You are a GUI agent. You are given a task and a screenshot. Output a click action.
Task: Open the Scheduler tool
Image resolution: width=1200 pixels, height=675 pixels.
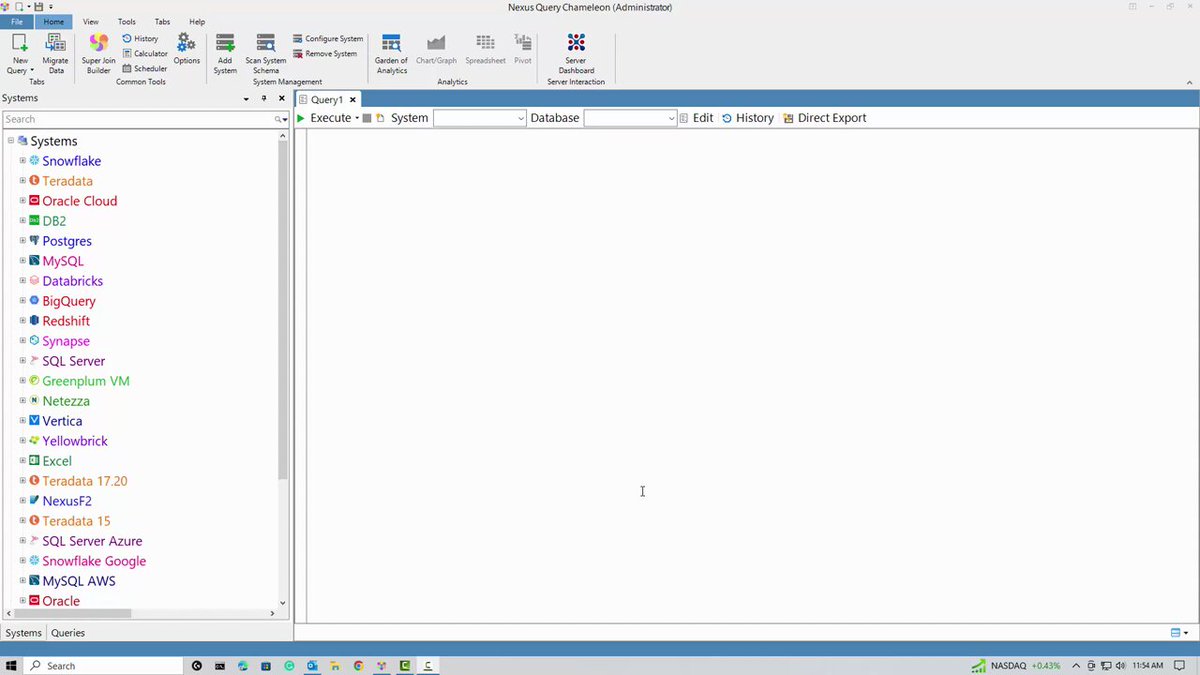[x=145, y=68]
